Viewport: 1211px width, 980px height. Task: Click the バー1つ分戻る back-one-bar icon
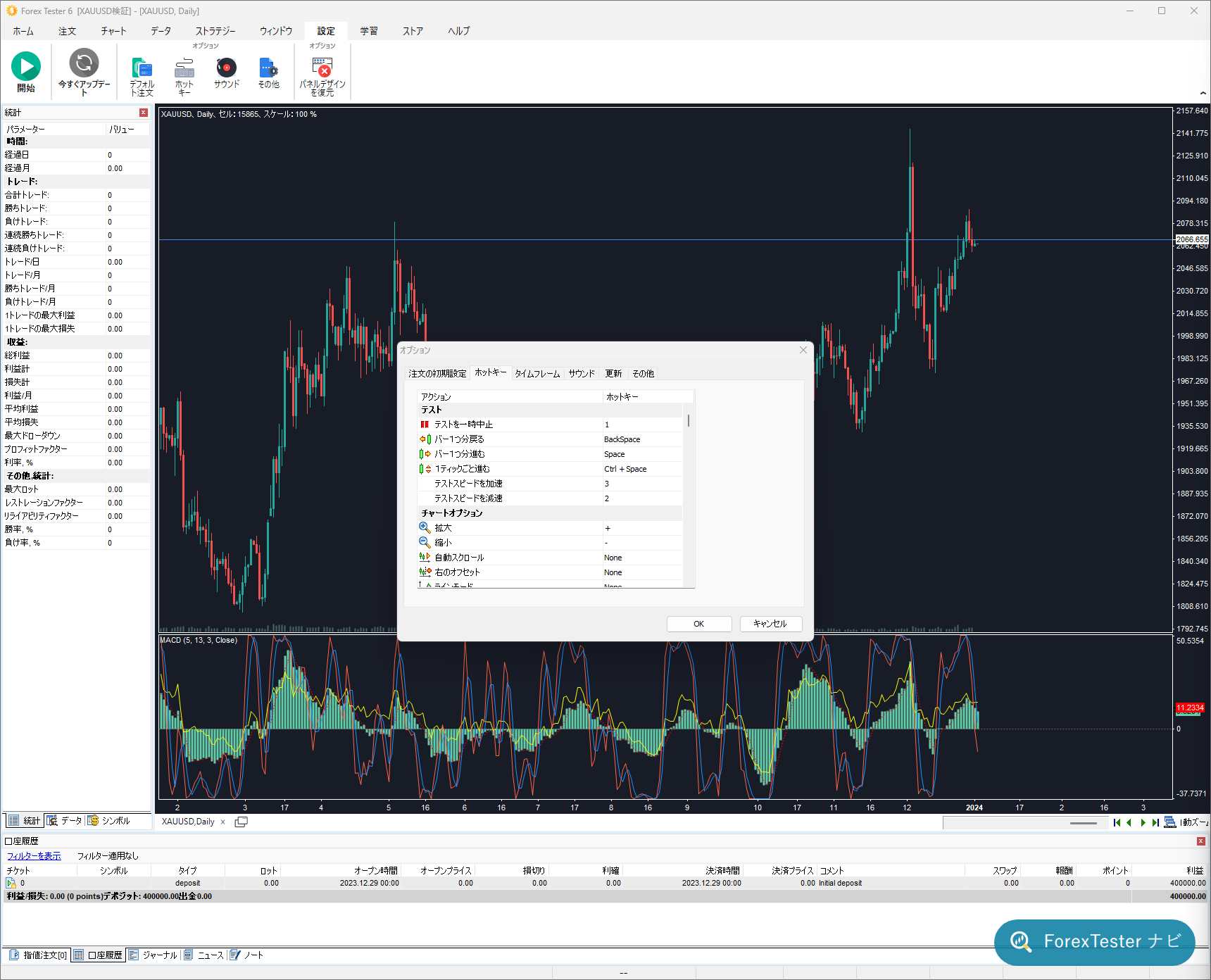425,439
